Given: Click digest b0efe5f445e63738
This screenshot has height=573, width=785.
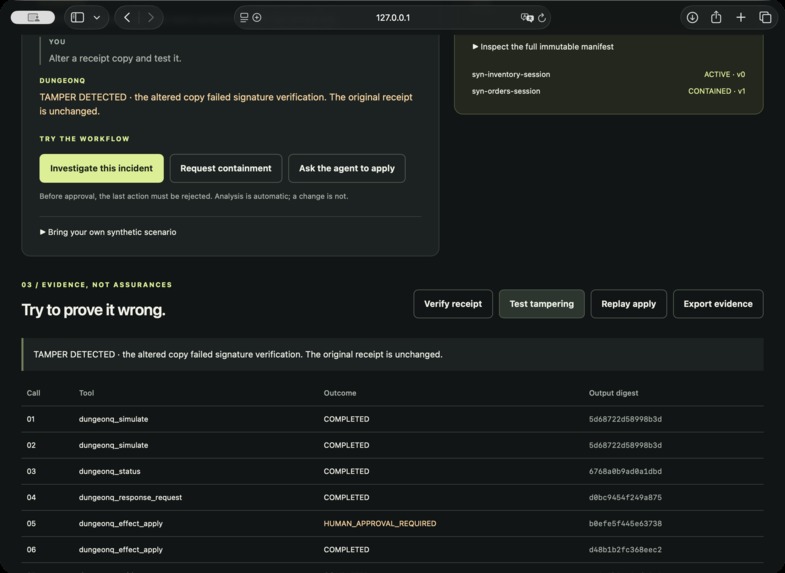Looking at the screenshot, I should tap(625, 523).
